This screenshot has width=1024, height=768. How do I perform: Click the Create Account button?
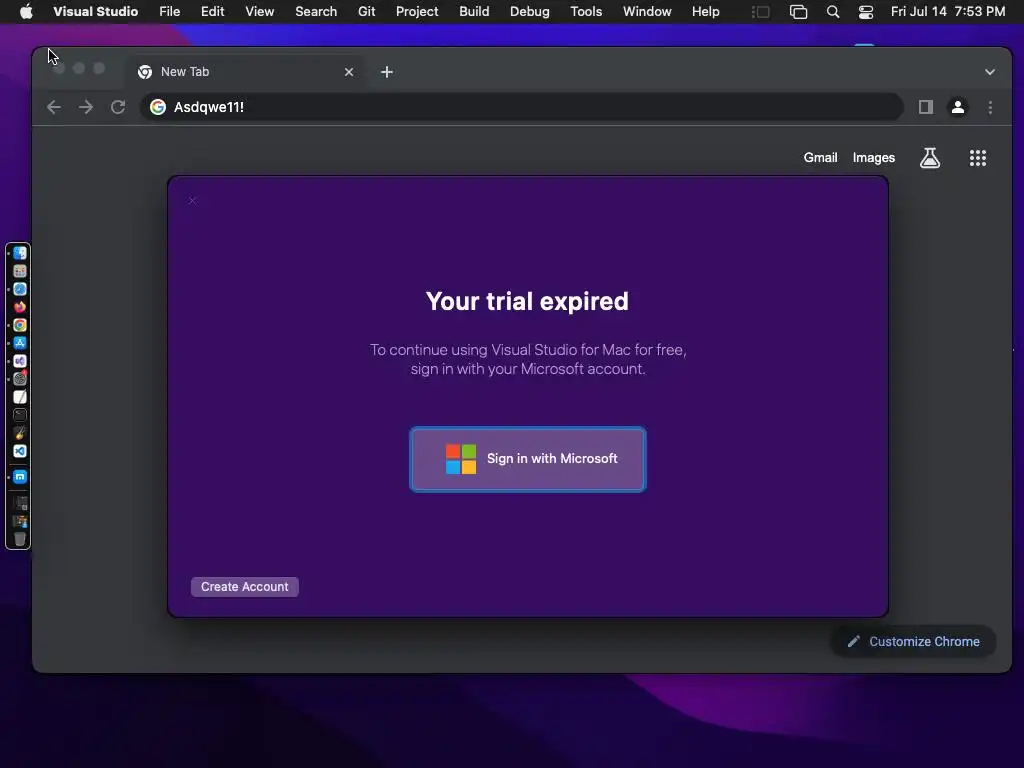[244, 586]
